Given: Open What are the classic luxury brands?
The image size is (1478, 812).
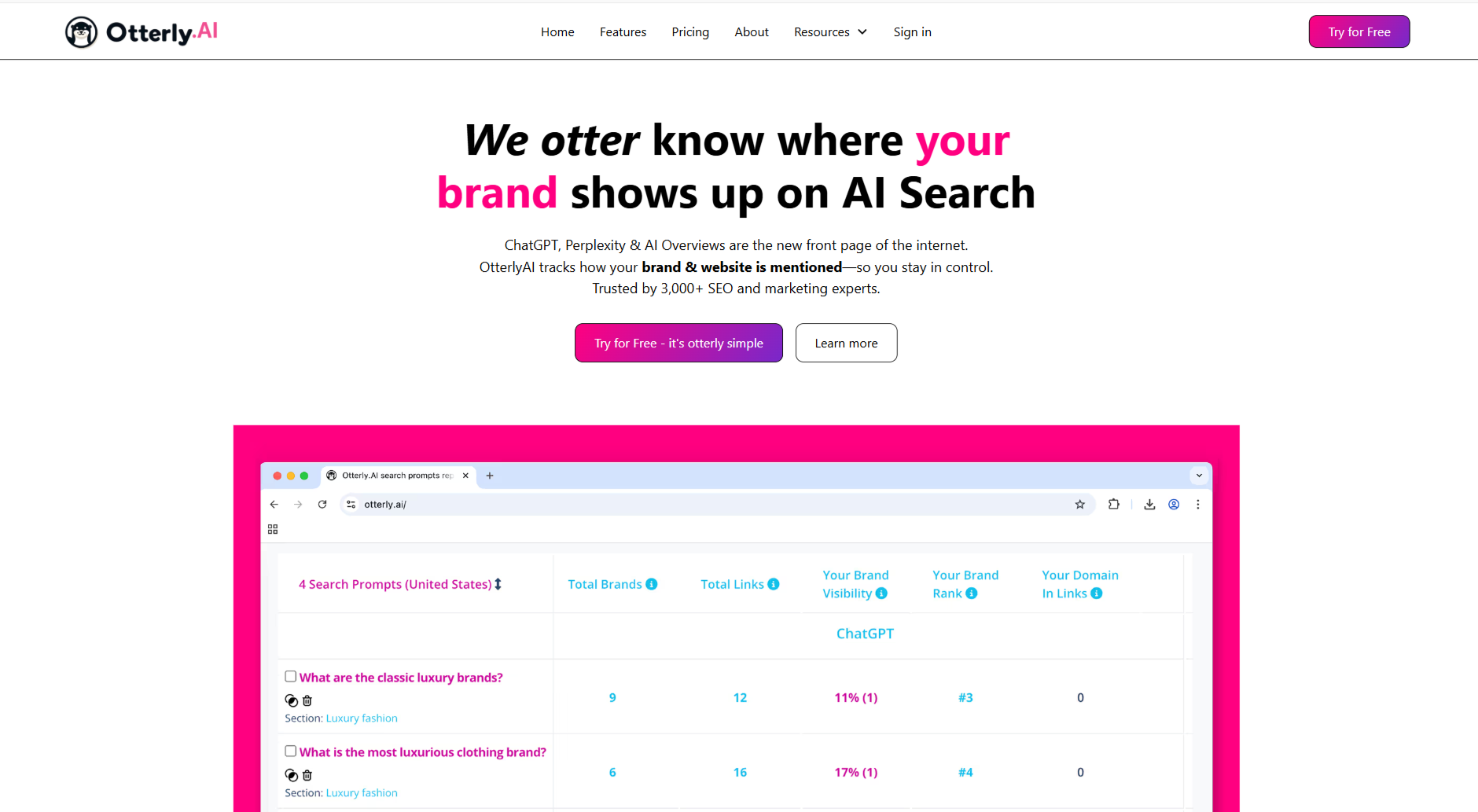Looking at the screenshot, I should click(x=401, y=678).
